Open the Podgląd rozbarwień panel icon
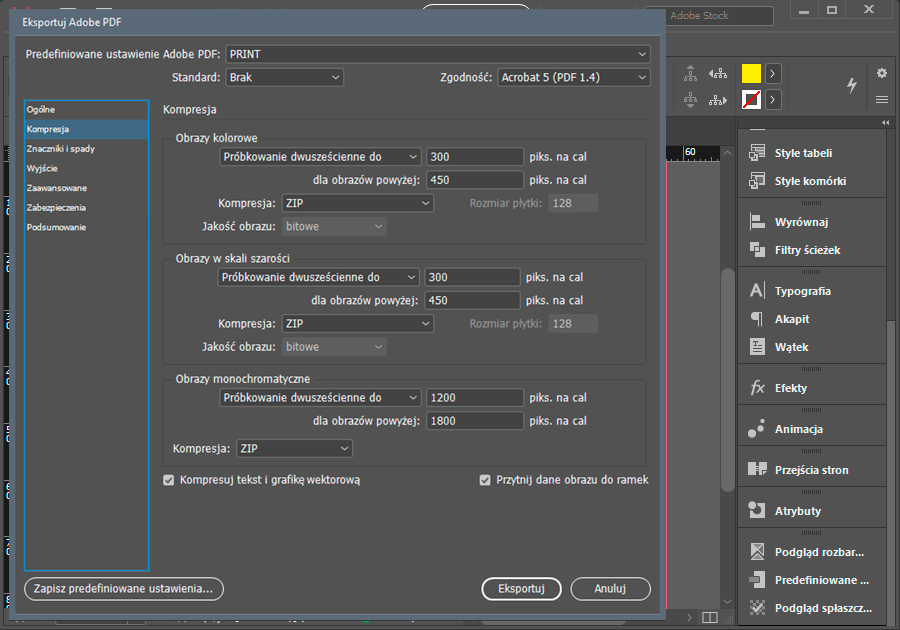Screen dimensions: 900x630 tap(757, 551)
